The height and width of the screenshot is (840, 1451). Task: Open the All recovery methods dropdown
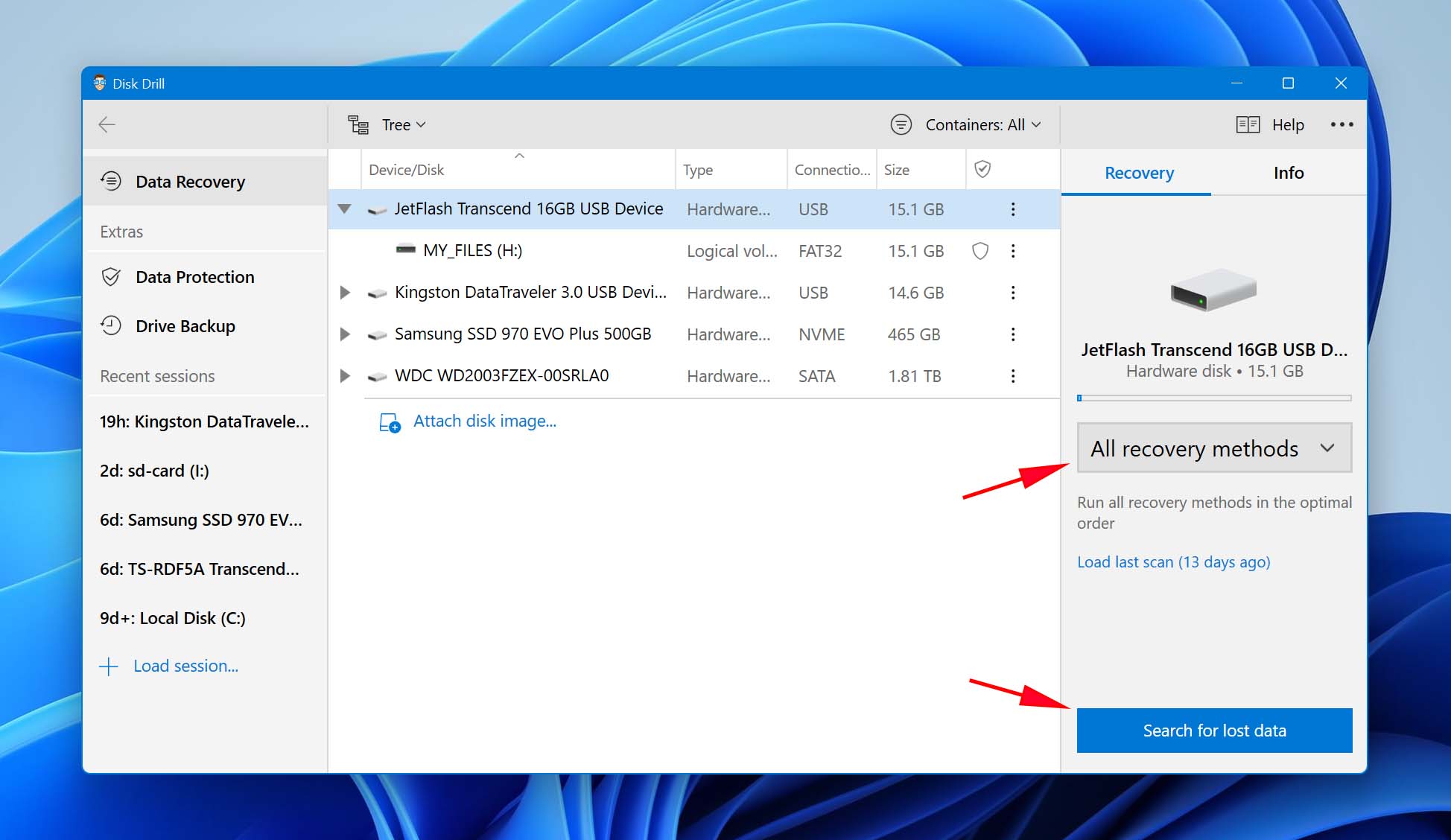[x=1214, y=448]
